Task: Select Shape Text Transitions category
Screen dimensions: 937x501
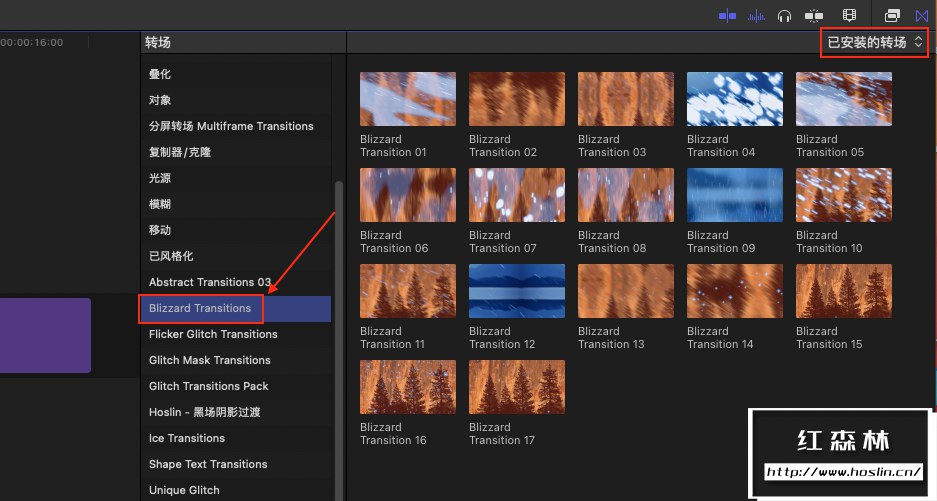Action: point(235,465)
